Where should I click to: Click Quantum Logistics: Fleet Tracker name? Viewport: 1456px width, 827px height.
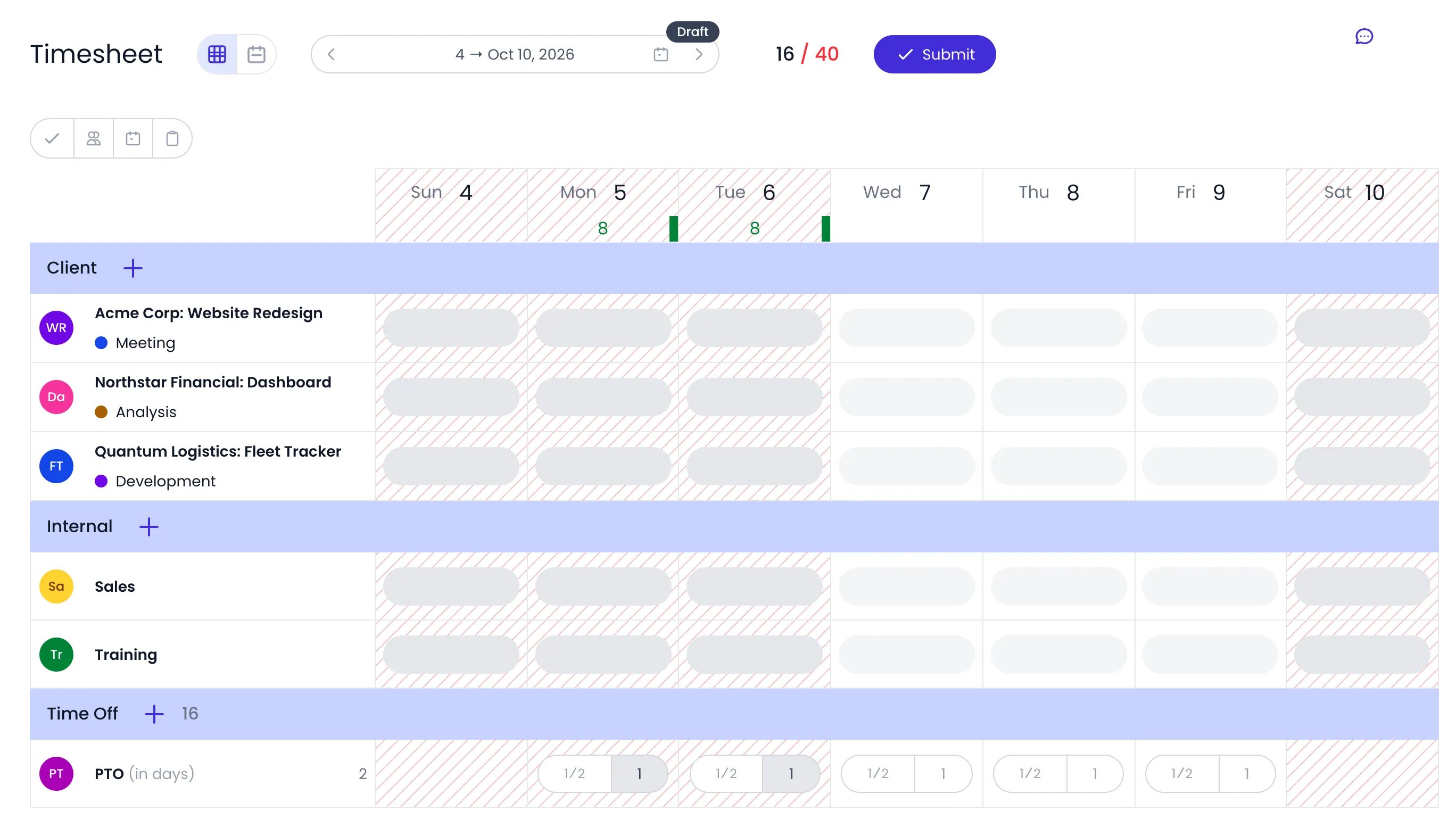[218, 452]
